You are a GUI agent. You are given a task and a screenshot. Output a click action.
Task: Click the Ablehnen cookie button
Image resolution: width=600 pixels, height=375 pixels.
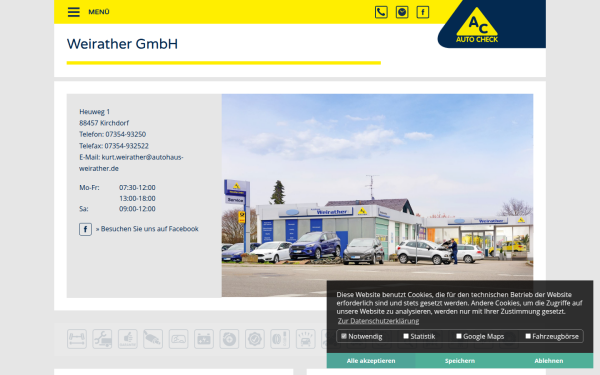[x=549, y=361]
